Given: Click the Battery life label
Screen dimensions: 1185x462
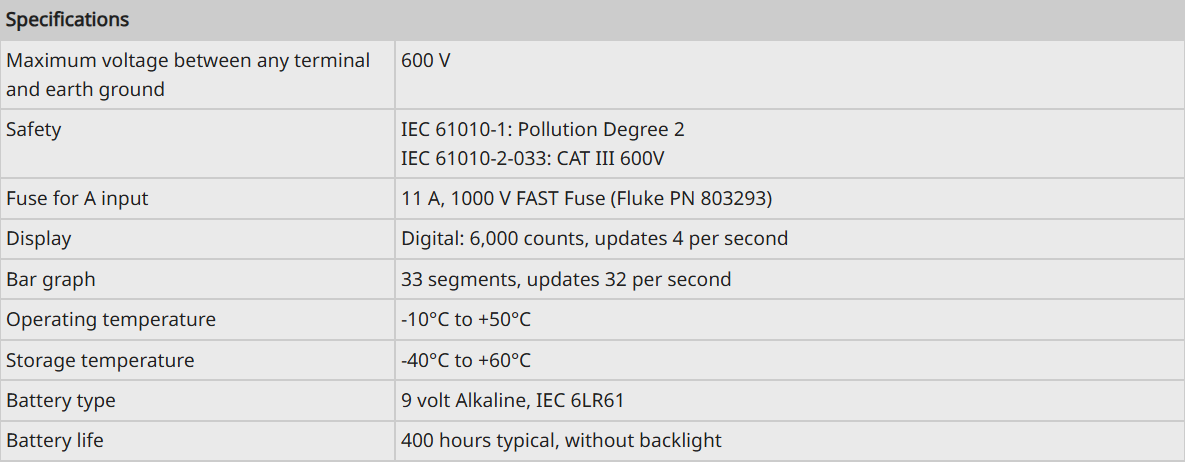Looking at the screenshot, I should (x=54, y=440).
